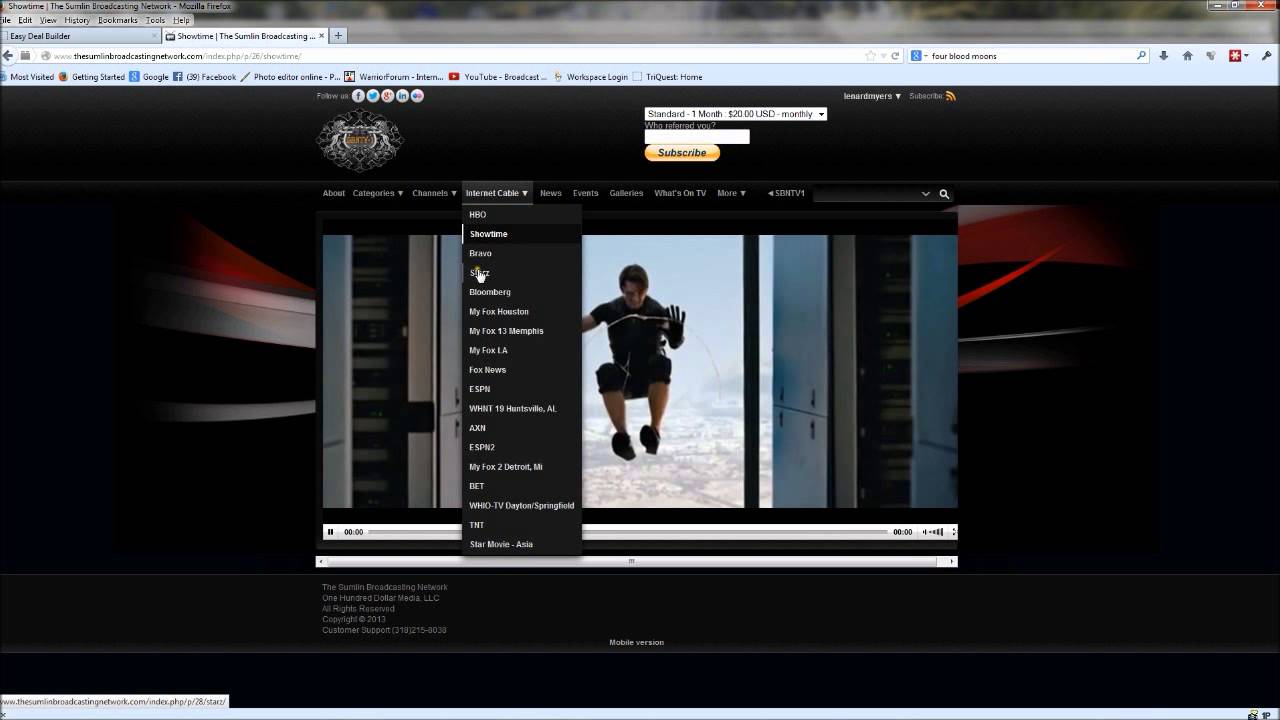Open the TriQuest: Home bookmark
This screenshot has height=720, width=1280.
667,77
